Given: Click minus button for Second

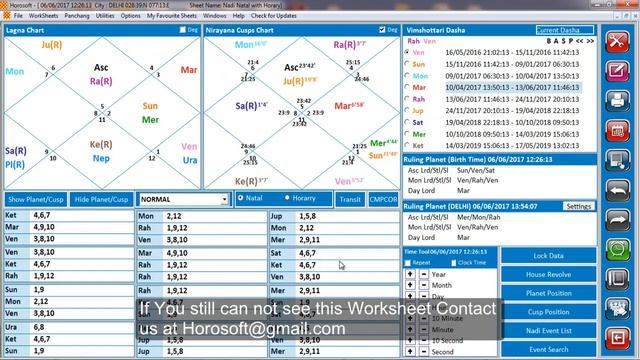Looking at the screenshot, I should [x=424, y=351].
